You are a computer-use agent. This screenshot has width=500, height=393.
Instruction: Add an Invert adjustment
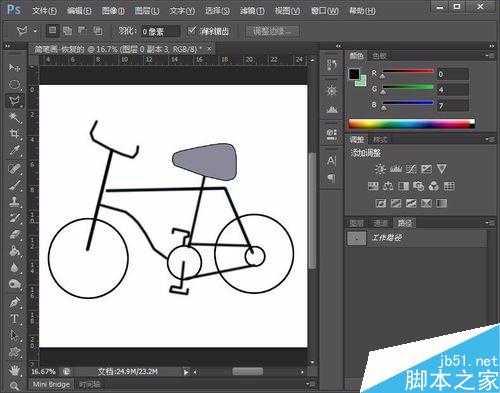(x=381, y=203)
